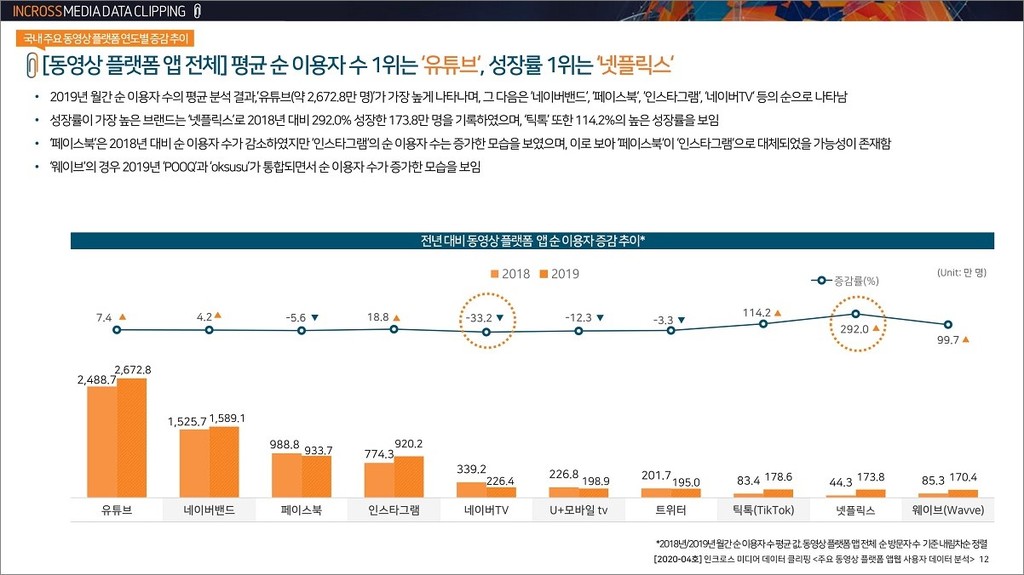This screenshot has width=1024, height=575.
Task: Click the up triangle next to 114.2
Action: click(x=777, y=313)
